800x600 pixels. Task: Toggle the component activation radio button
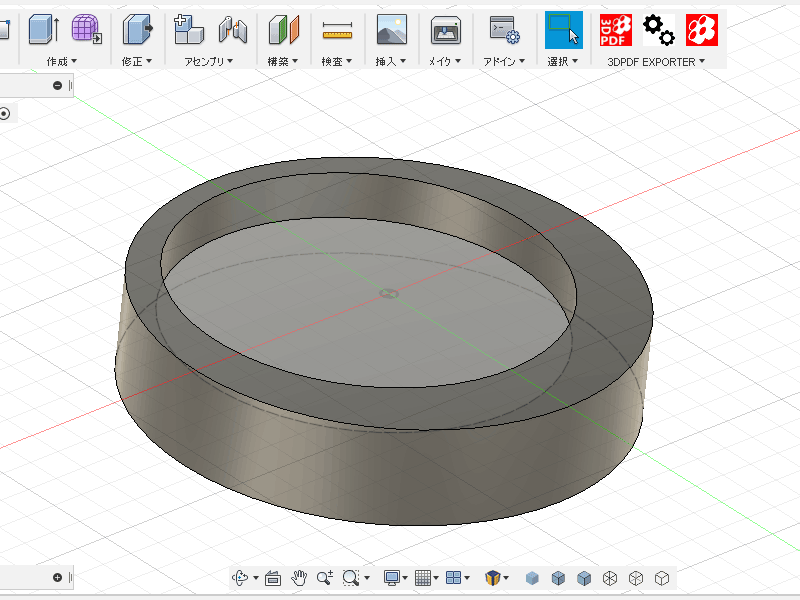5,113
